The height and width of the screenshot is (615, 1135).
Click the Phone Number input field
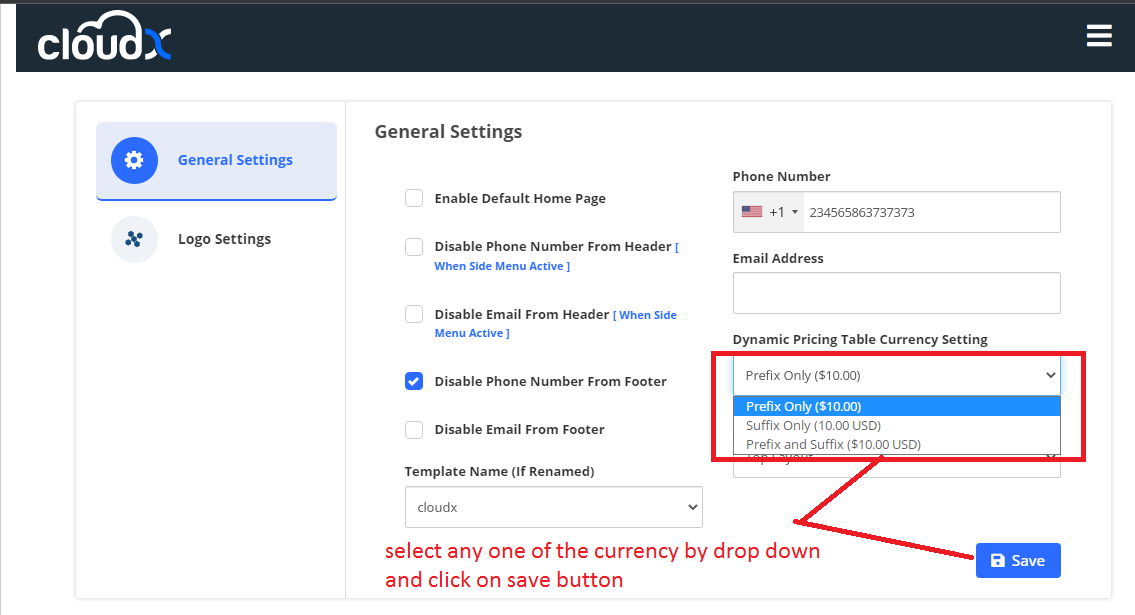930,212
